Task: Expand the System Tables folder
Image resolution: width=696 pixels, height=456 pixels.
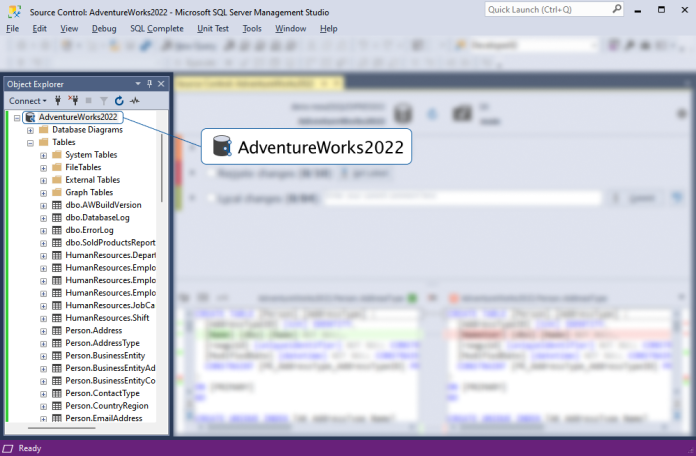Action: [x=43, y=155]
